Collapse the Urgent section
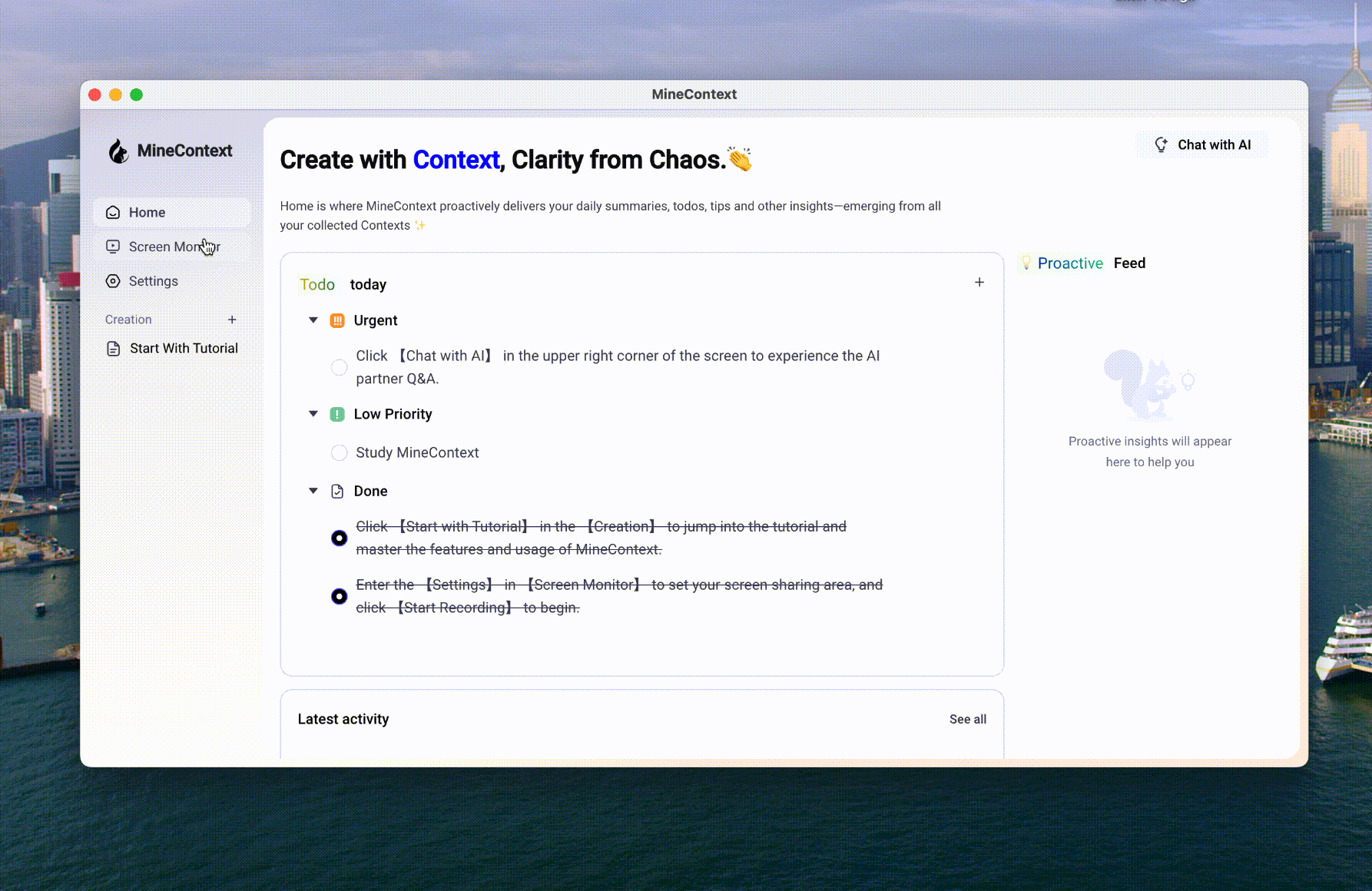This screenshot has height=891, width=1372. tap(313, 320)
